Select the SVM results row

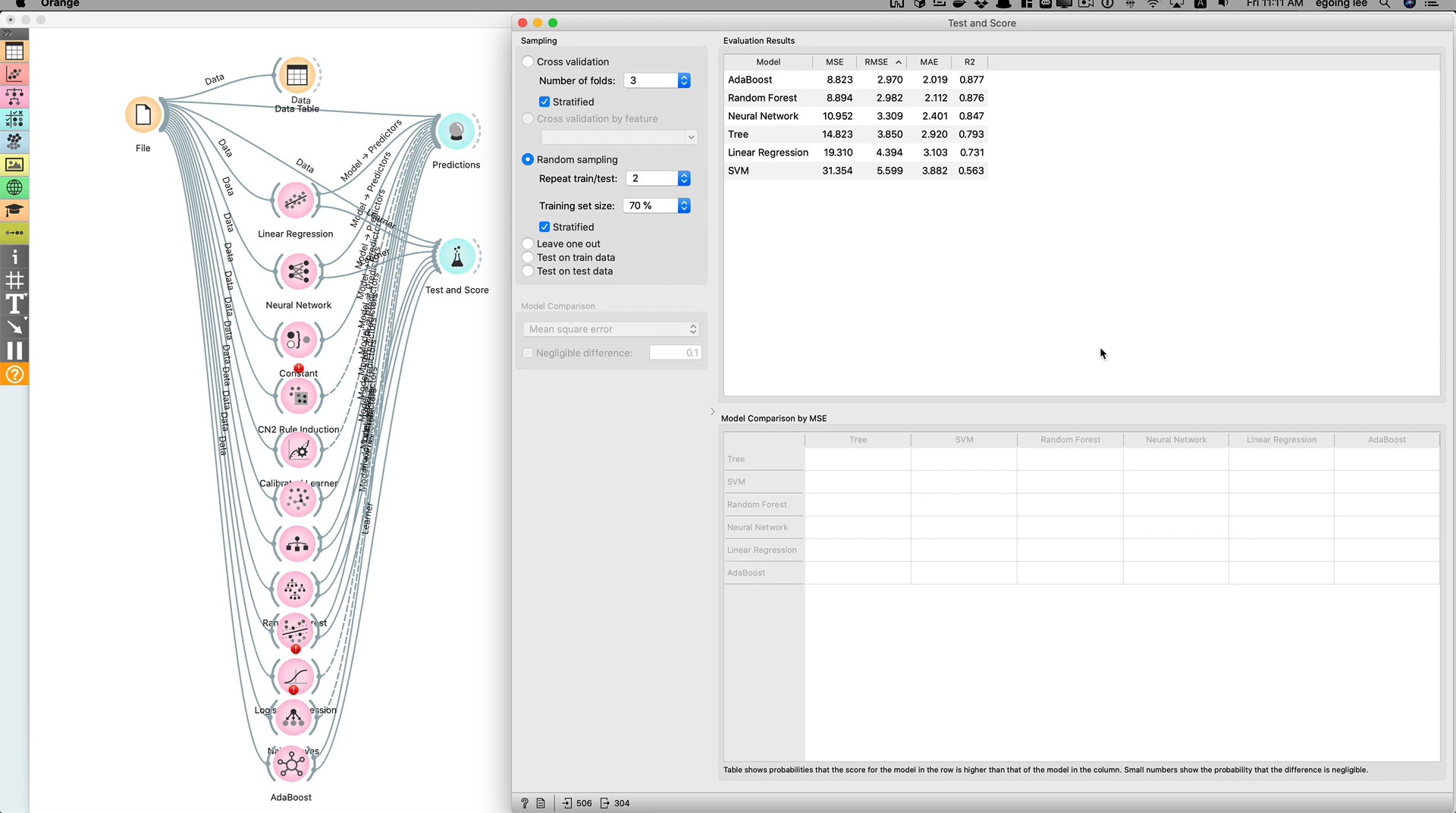(x=855, y=171)
